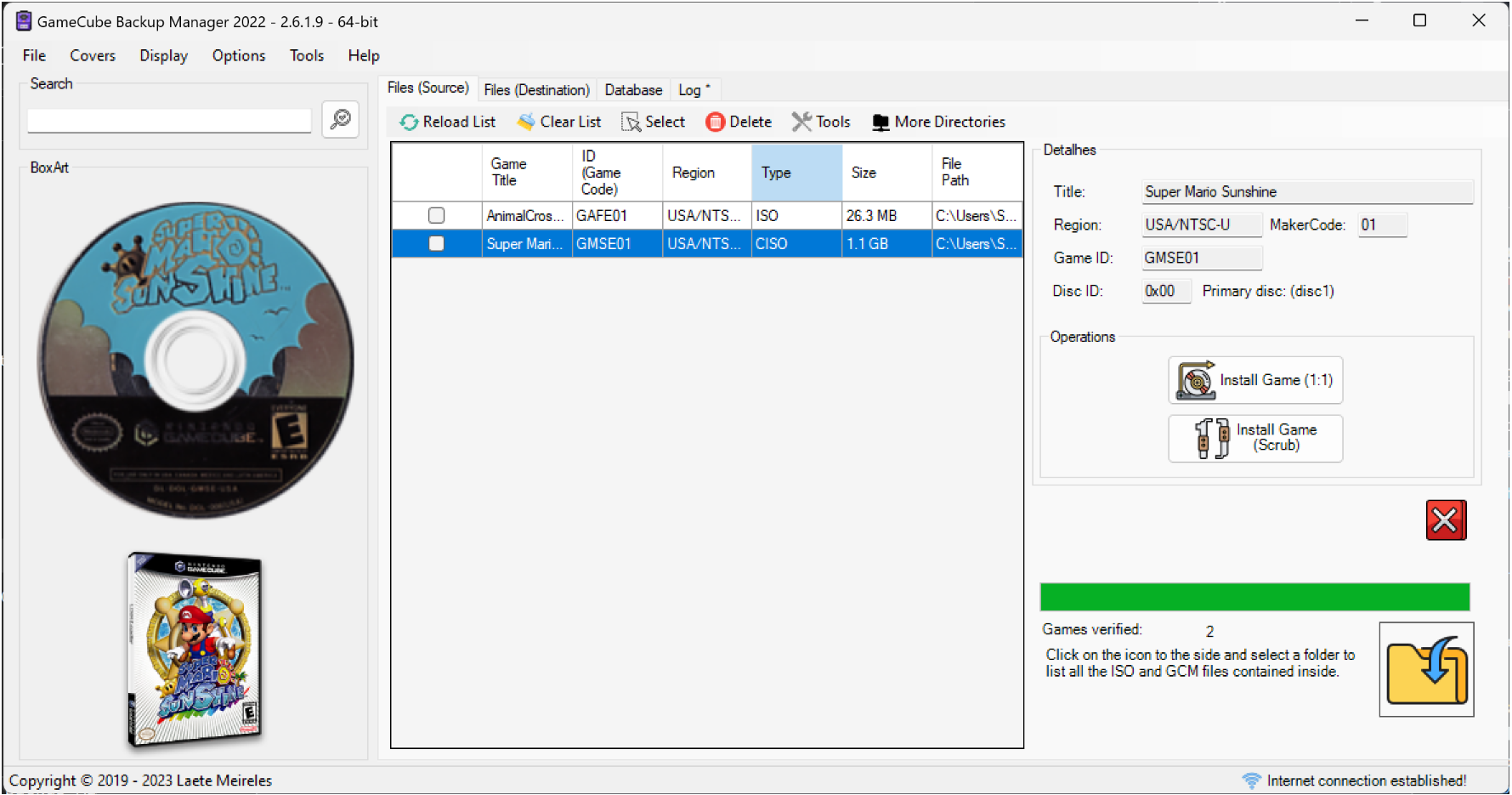Image resolution: width=1512 pixels, height=795 pixels.
Task: Open the File menu
Action: tap(34, 55)
